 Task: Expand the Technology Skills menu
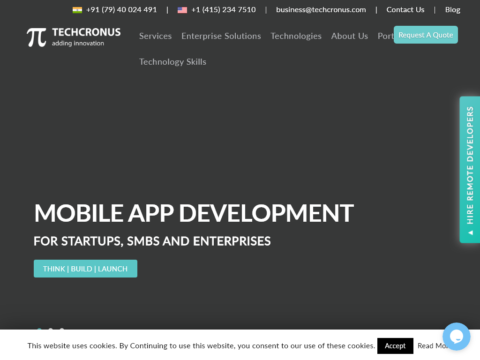point(173,62)
